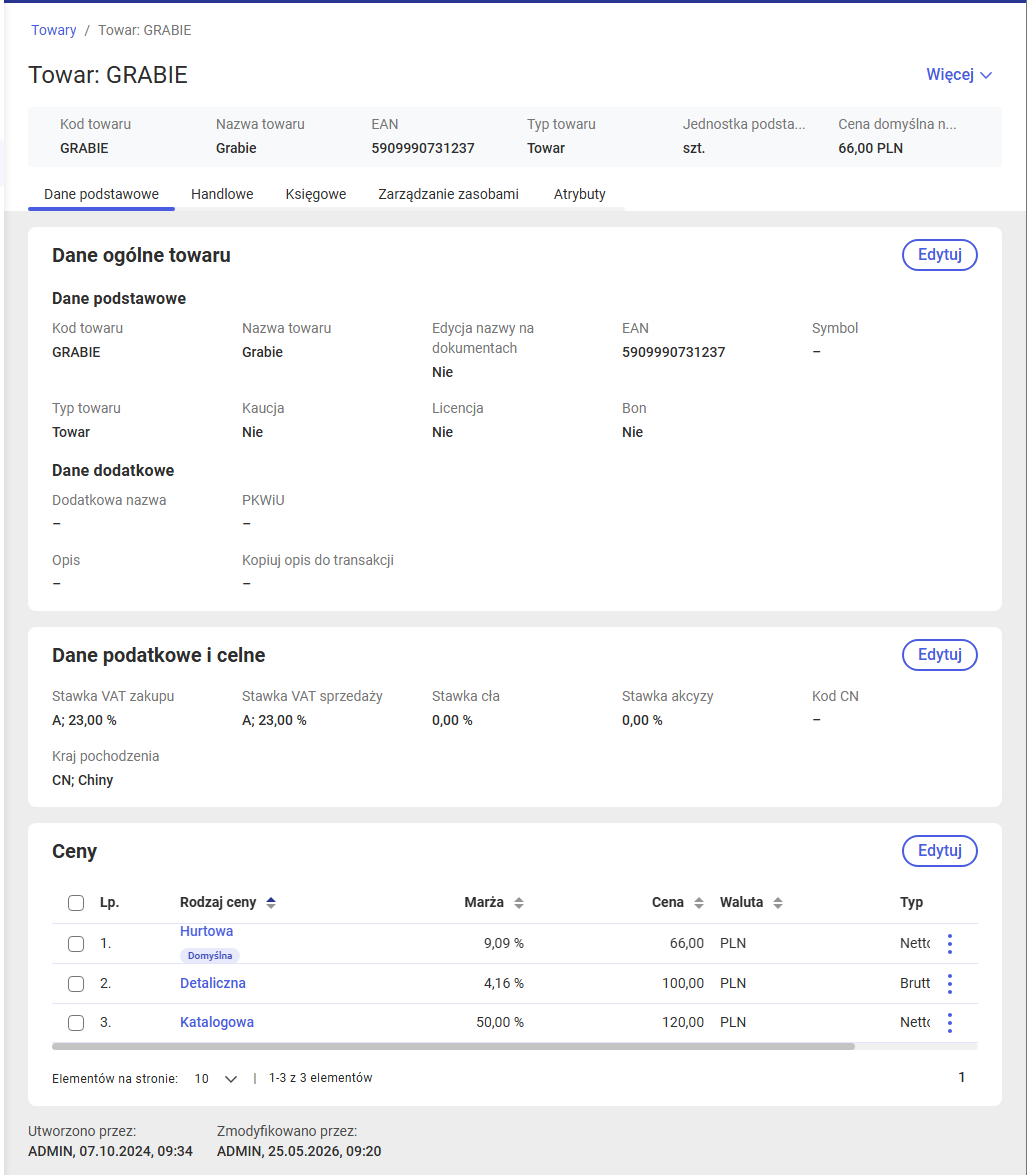Select all prices with header checkbox
The image size is (1027, 1175).
click(x=76, y=902)
